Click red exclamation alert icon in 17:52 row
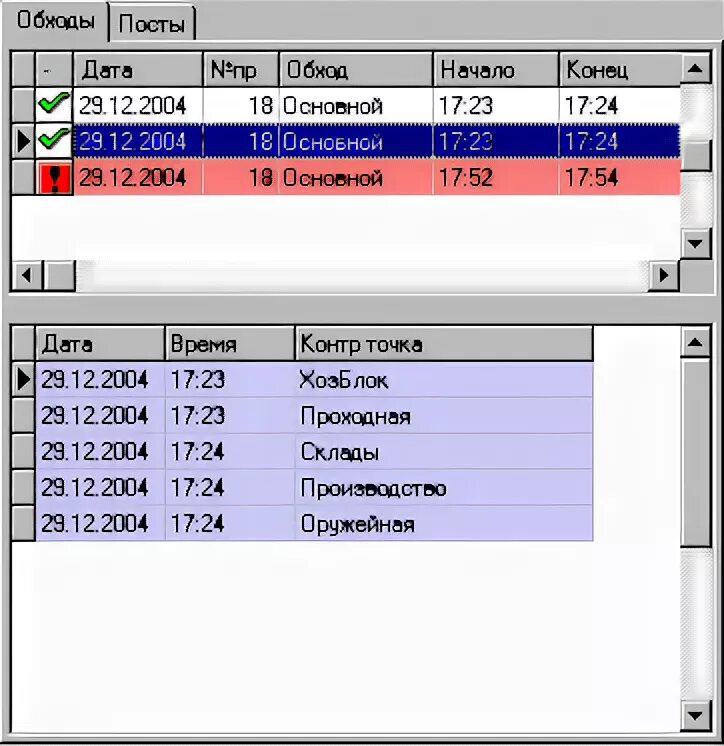The height and width of the screenshot is (746, 724). [54, 177]
